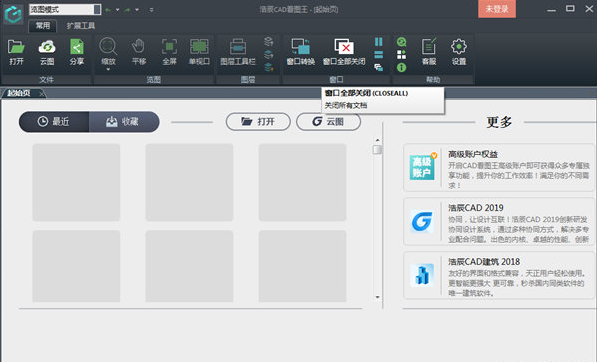Screen dimensions: 597x362
Task: Select the 扩展工具 ribbon tab
Action: coord(81,26)
